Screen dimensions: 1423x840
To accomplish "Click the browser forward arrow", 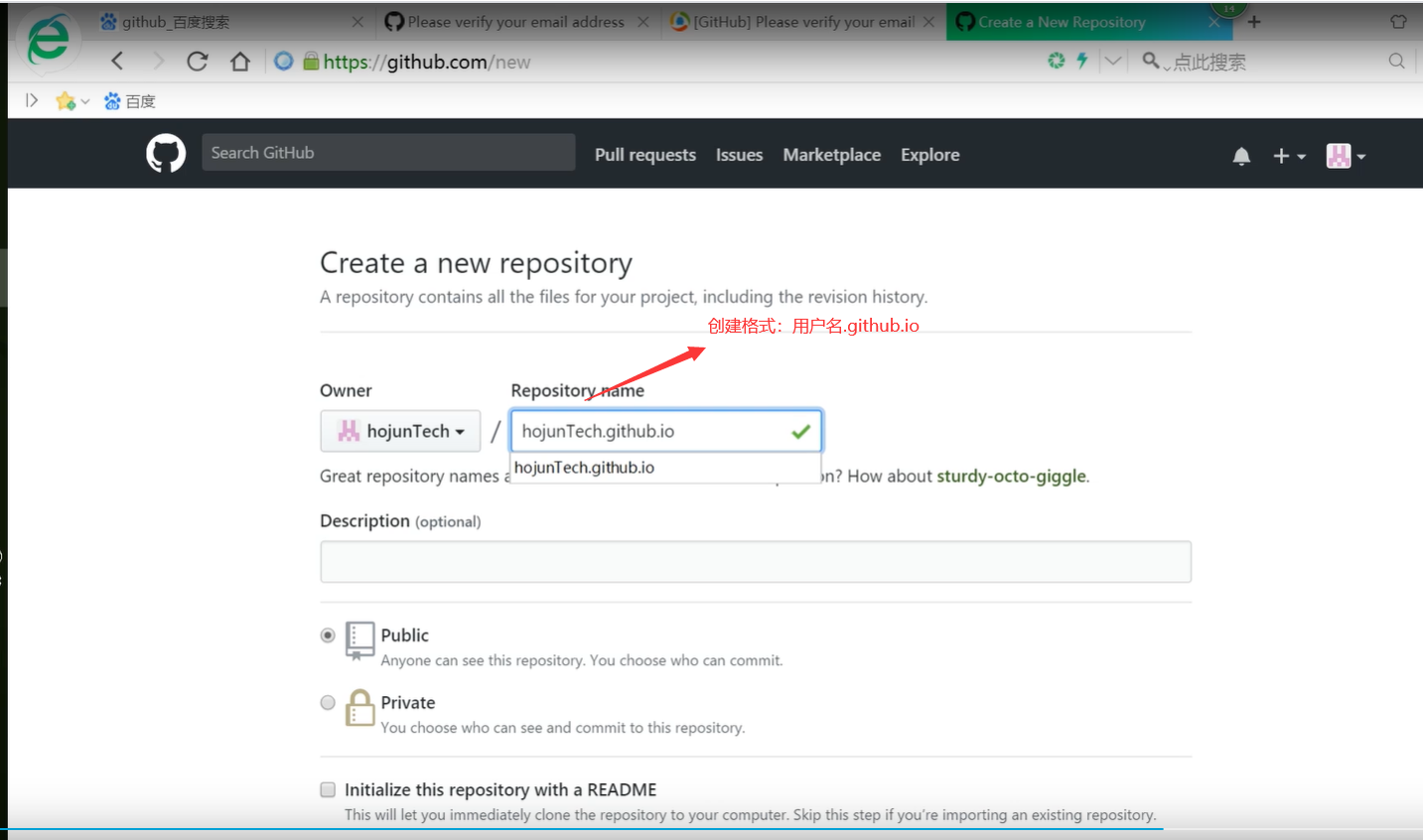I will coord(158,62).
